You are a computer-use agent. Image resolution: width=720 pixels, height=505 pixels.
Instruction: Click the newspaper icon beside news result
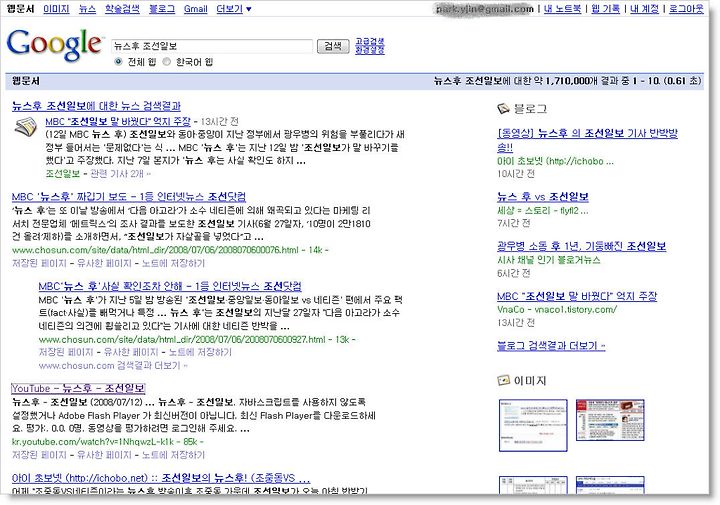tap(26, 127)
